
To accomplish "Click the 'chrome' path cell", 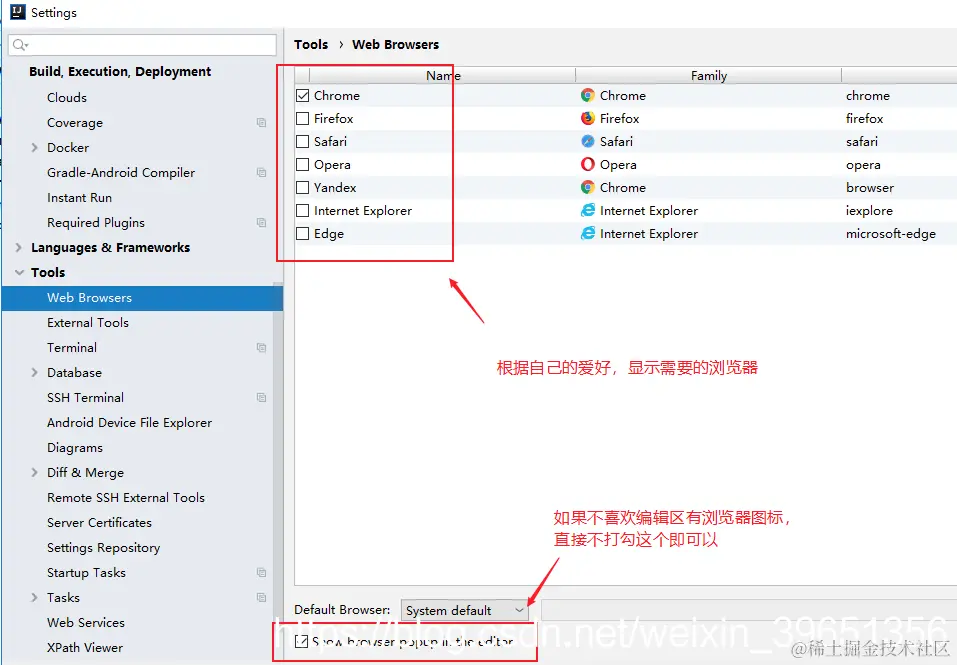I will [x=868, y=95].
